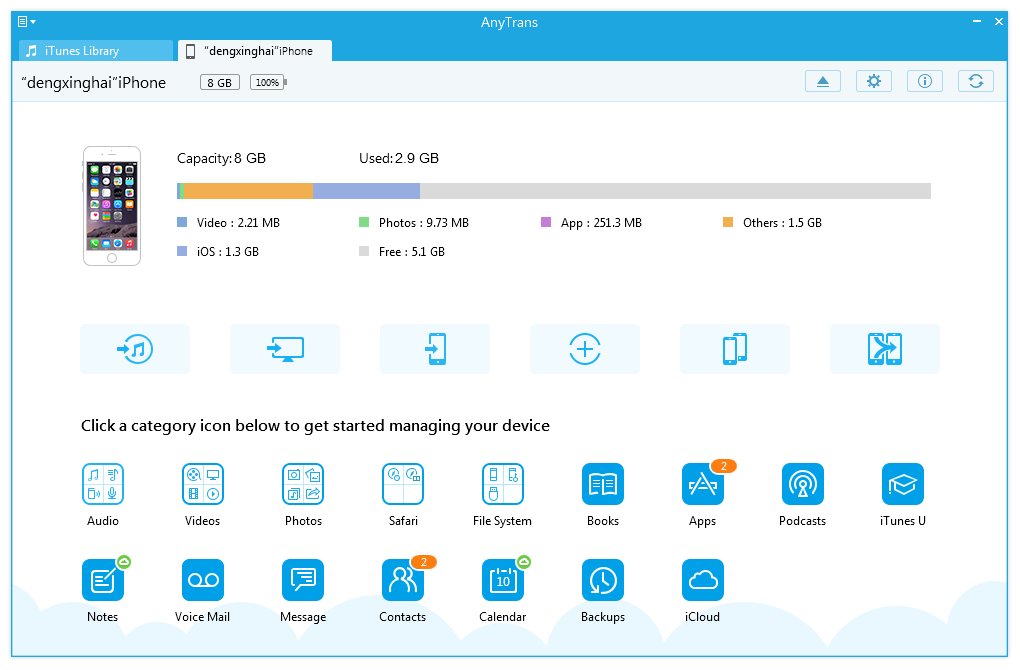Open the iCloud category
Image resolution: width=1020 pixels, height=670 pixels.
[703, 580]
